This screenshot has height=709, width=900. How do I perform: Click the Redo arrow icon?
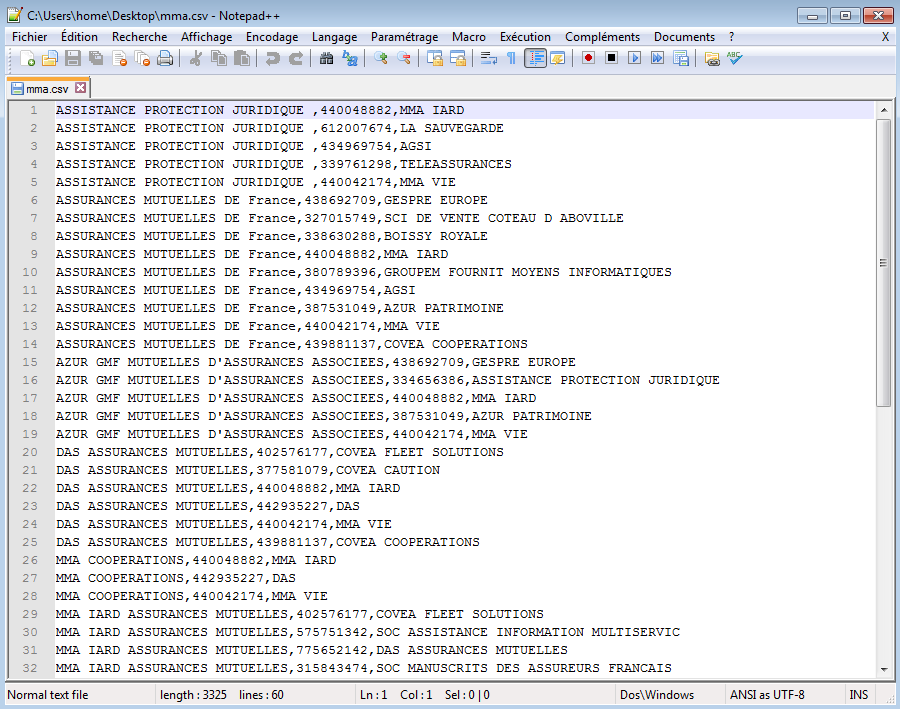[x=296, y=59]
